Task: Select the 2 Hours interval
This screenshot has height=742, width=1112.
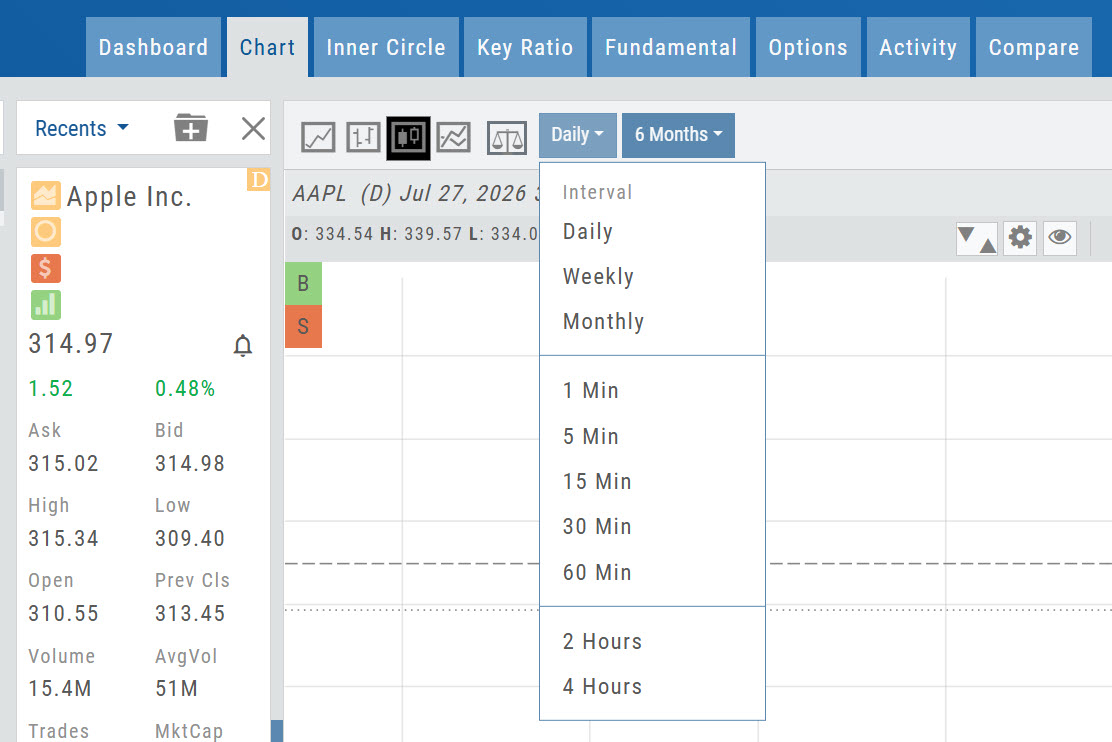Action: (652, 642)
